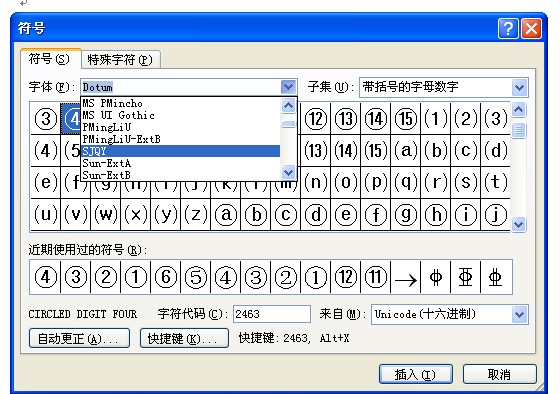Viewport: 560px width, 394px height.
Task: Choose the circled letter f symbol
Action: [x=376, y=214]
